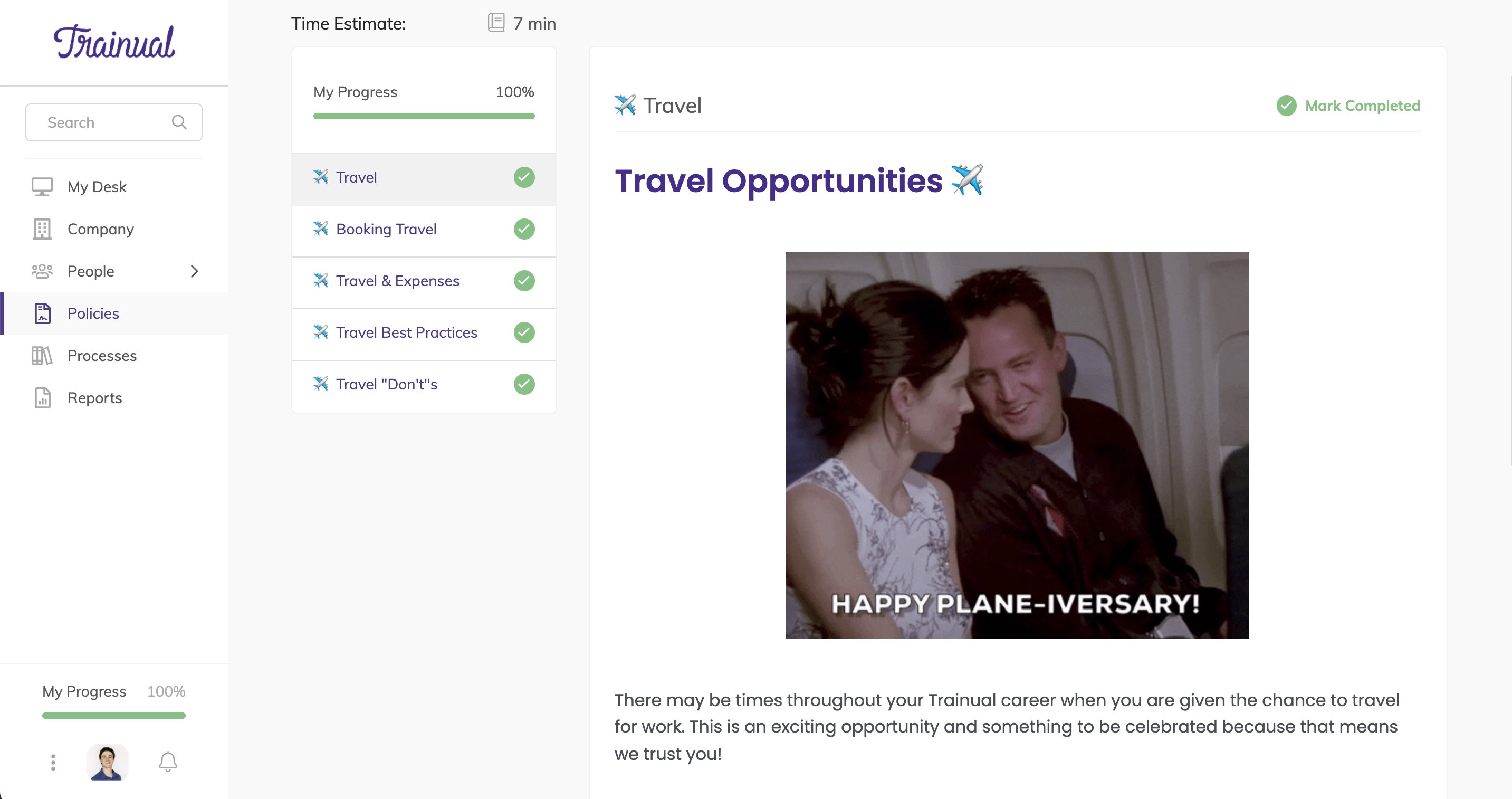Toggle the Travel & Expenses completed checkmark
Viewport: 1512px width, 799px height.
pos(524,281)
